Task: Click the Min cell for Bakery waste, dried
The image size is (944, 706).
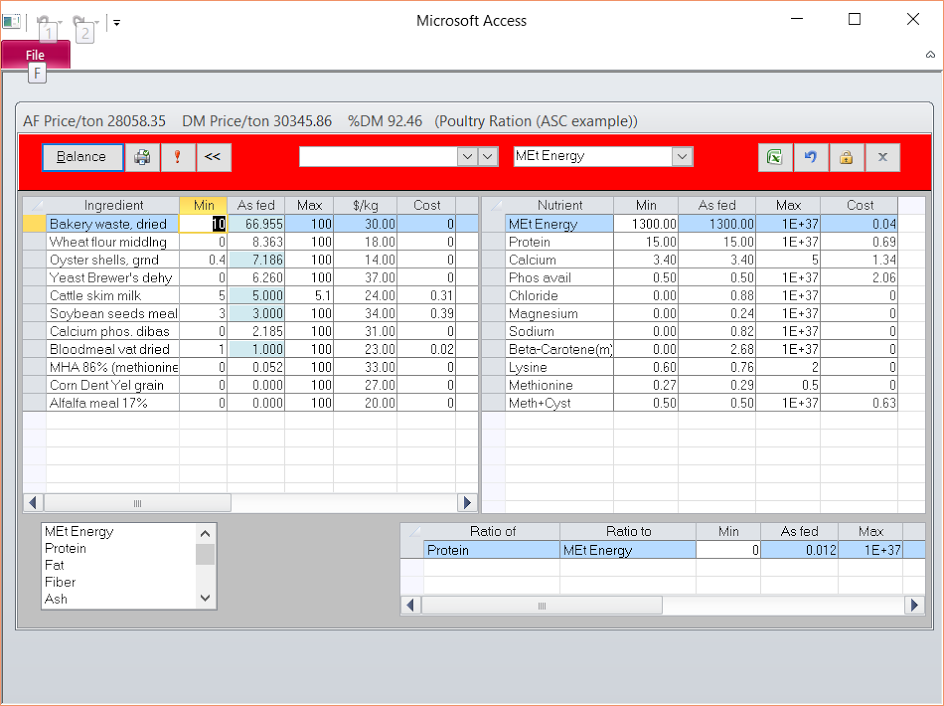Action: pyautogui.click(x=203, y=224)
